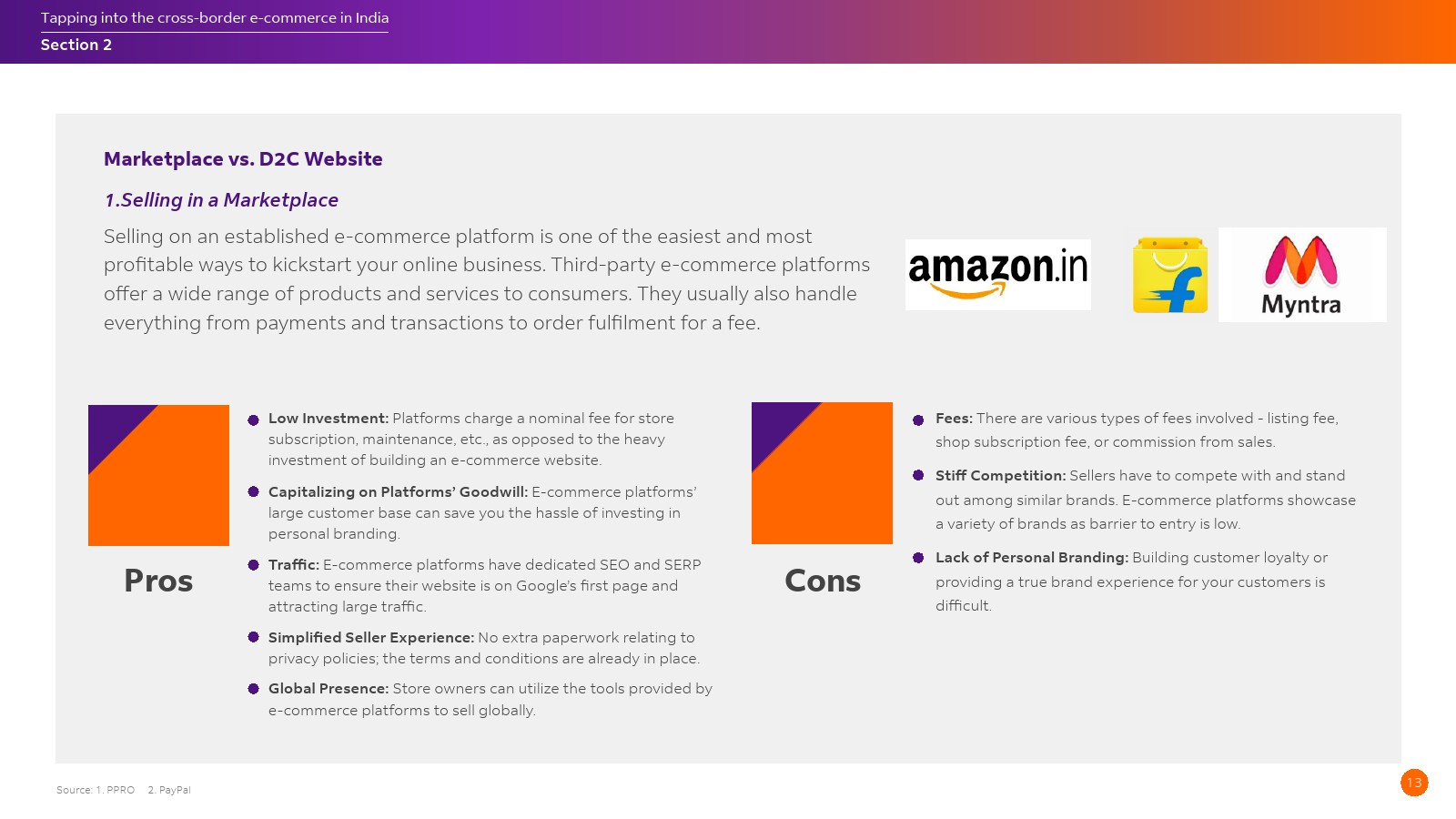This screenshot has height=819, width=1456.
Task: Click the Pros label text
Action: (x=158, y=581)
